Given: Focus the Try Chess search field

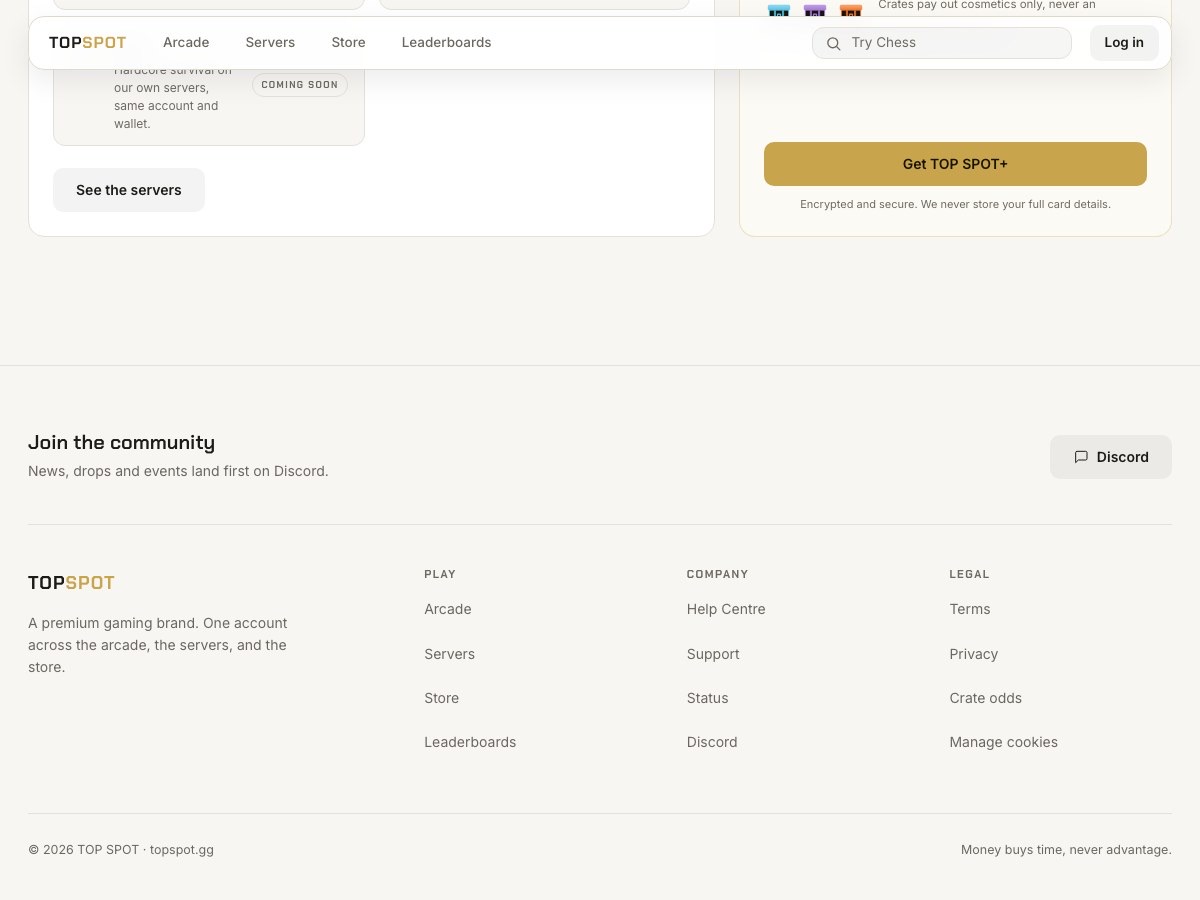Looking at the screenshot, I should click(x=942, y=43).
